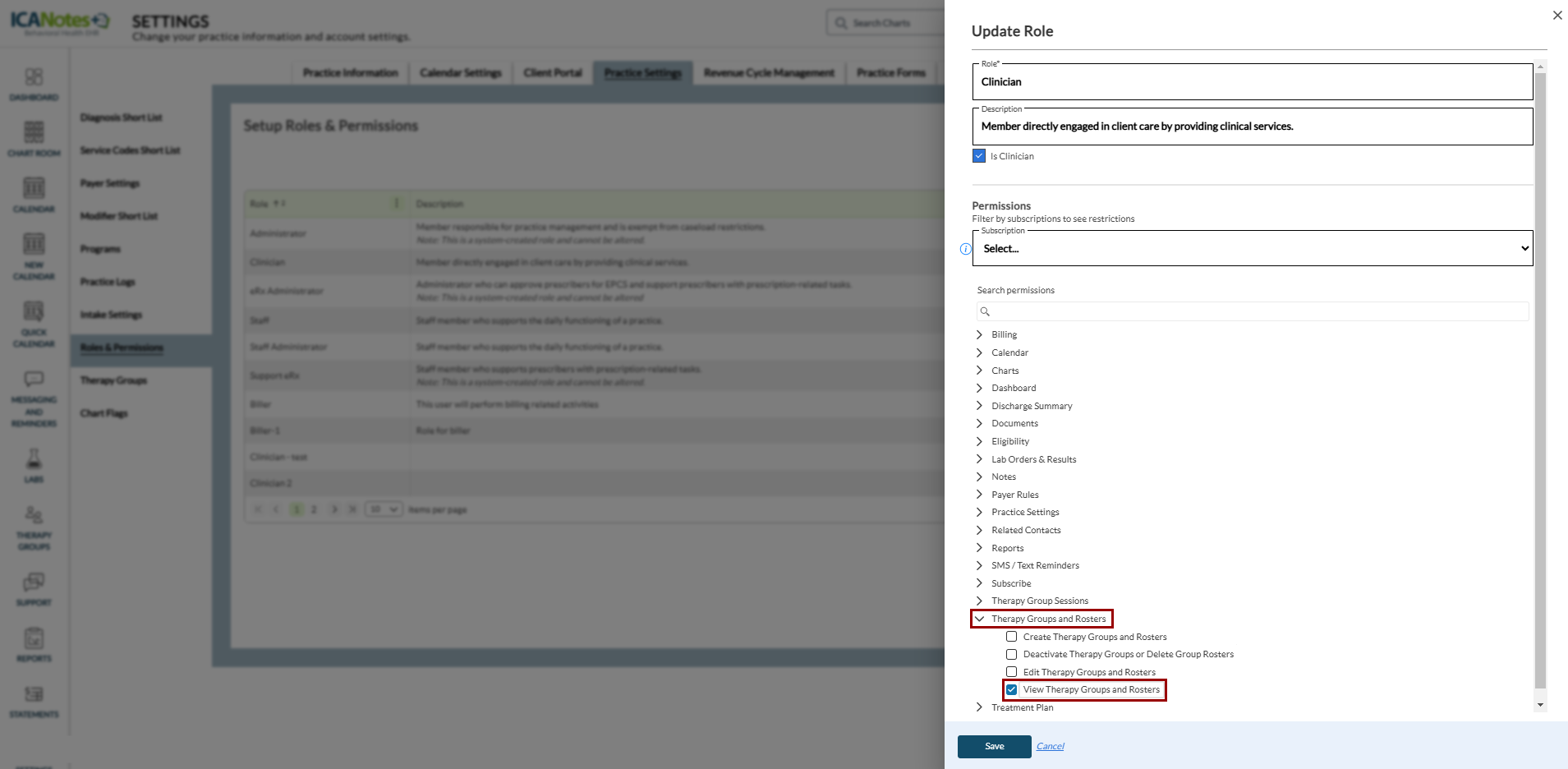Switch to the Client Portal tab
Screen dimensions: 1568x769
pyautogui.click(x=553, y=73)
